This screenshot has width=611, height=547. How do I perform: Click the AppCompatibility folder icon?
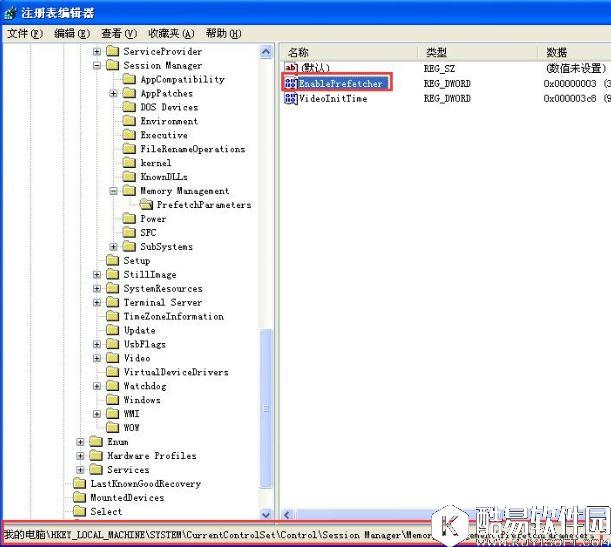(x=129, y=79)
